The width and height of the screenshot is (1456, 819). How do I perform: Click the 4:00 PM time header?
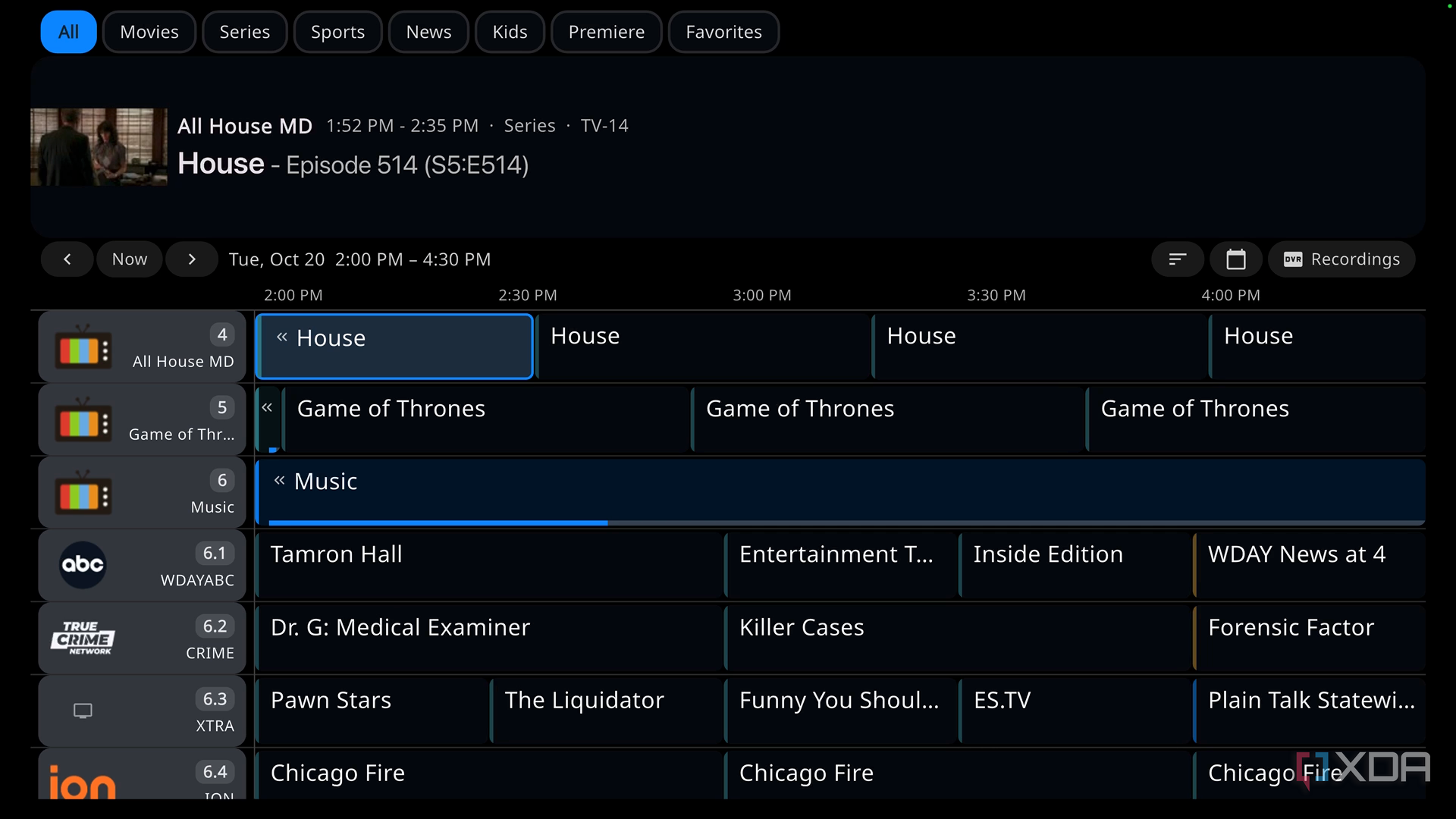pyautogui.click(x=1230, y=295)
